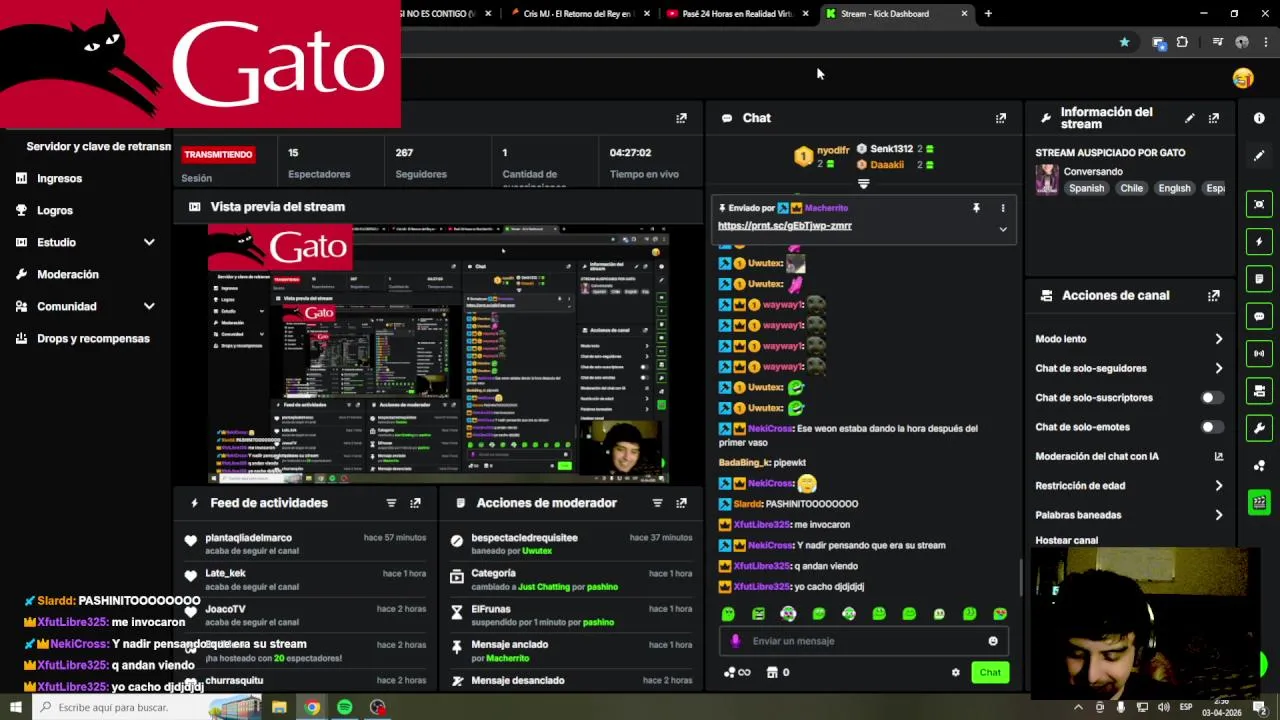The image size is (1280, 720).
Task: Open a new browser tab
Action: (988, 14)
